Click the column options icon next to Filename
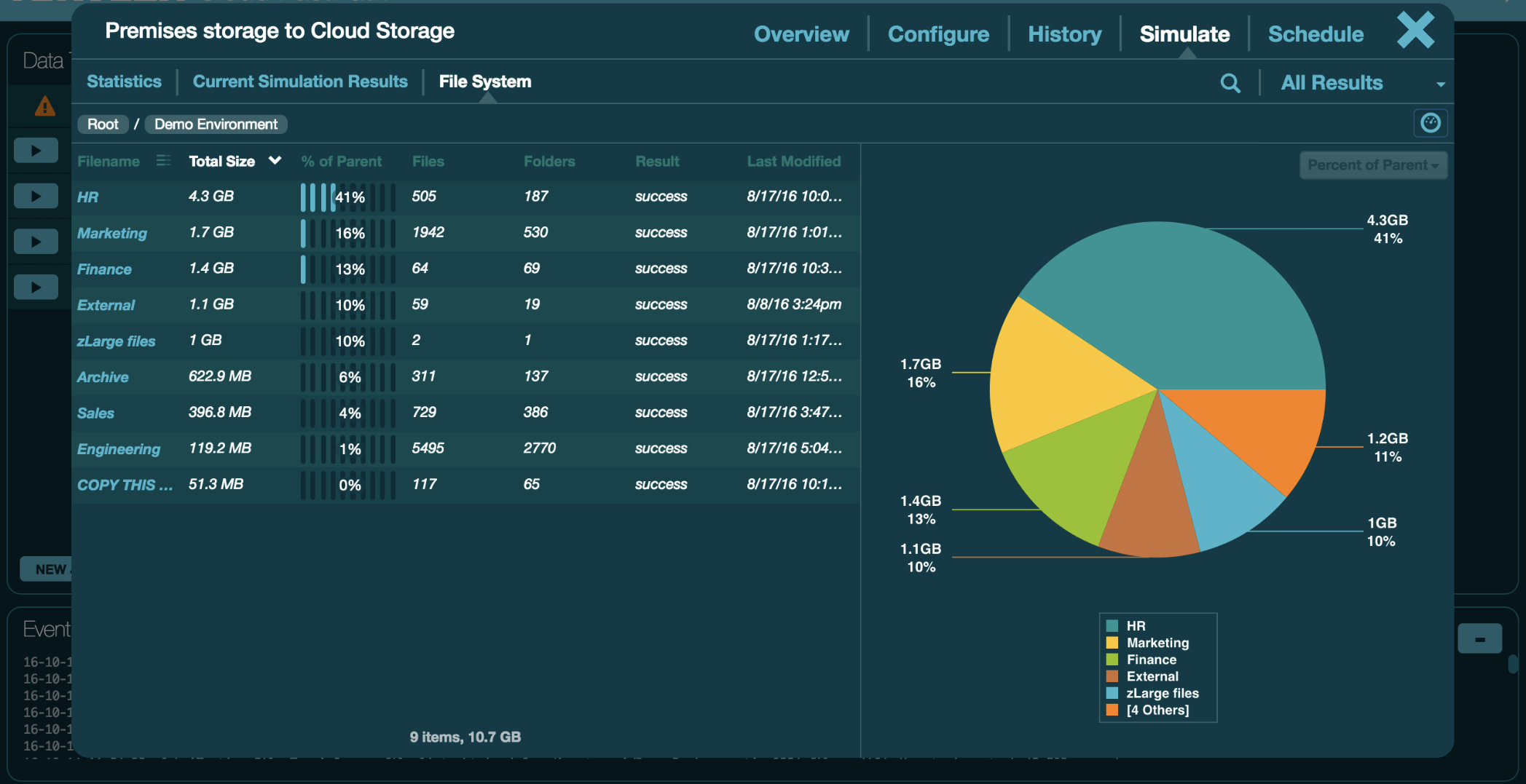1526x784 pixels. pos(163,161)
